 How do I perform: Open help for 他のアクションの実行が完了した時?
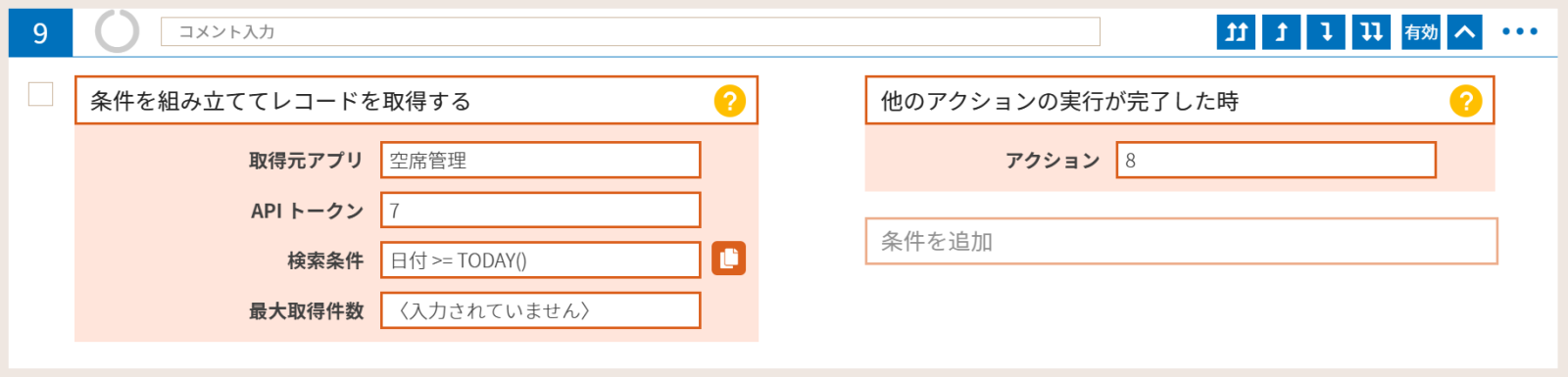pyautogui.click(x=1465, y=101)
